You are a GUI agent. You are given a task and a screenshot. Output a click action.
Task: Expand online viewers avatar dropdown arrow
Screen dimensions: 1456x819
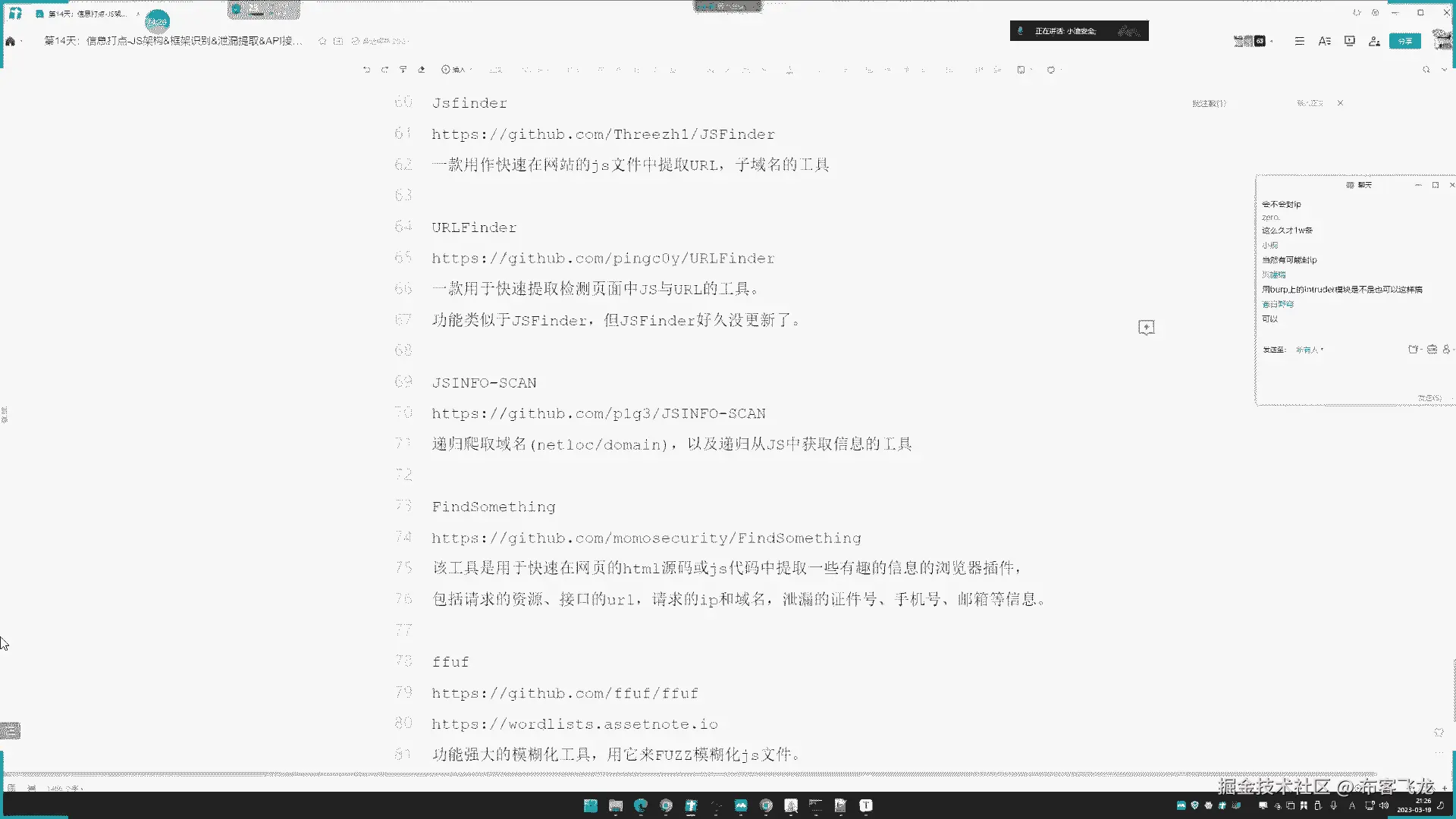(x=1272, y=41)
